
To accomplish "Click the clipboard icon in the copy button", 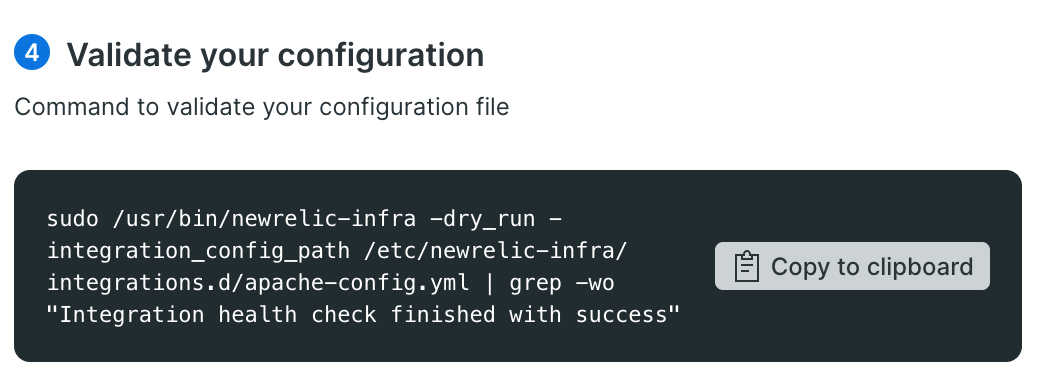I will 746,266.
